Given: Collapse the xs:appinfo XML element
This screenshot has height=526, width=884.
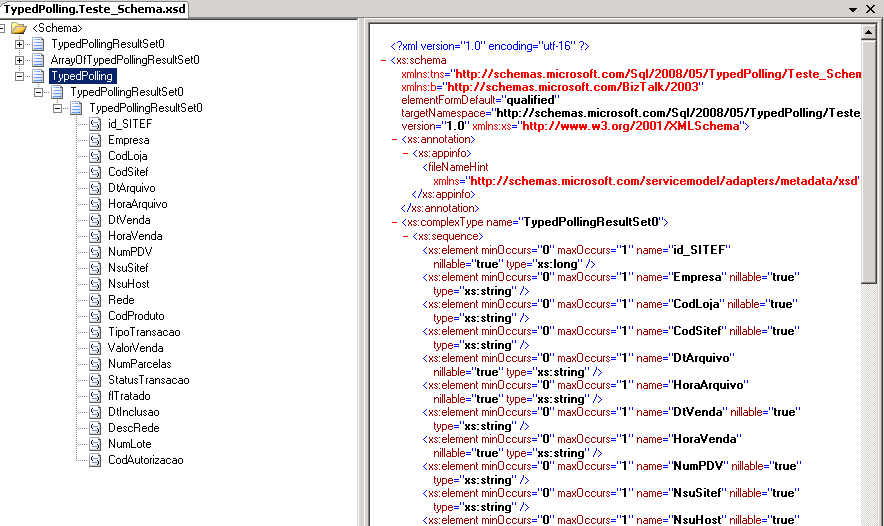Looking at the screenshot, I should pos(405,153).
